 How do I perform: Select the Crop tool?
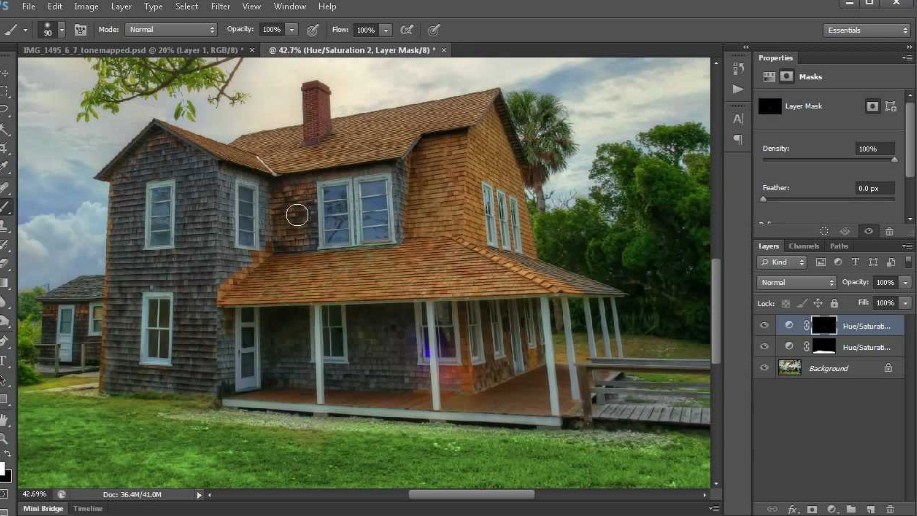[4, 147]
